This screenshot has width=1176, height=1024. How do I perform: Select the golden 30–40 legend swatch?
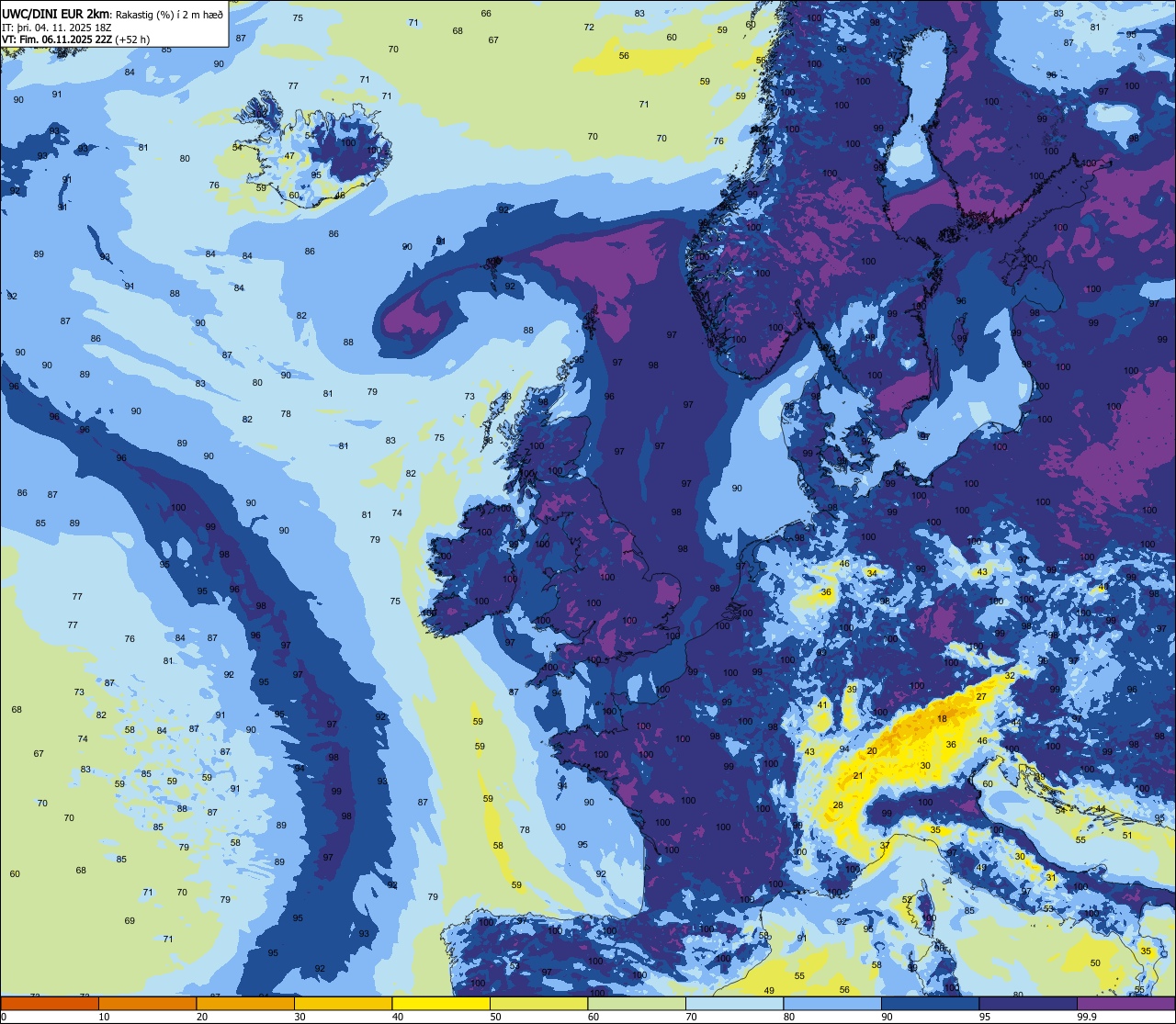pos(343,1003)
